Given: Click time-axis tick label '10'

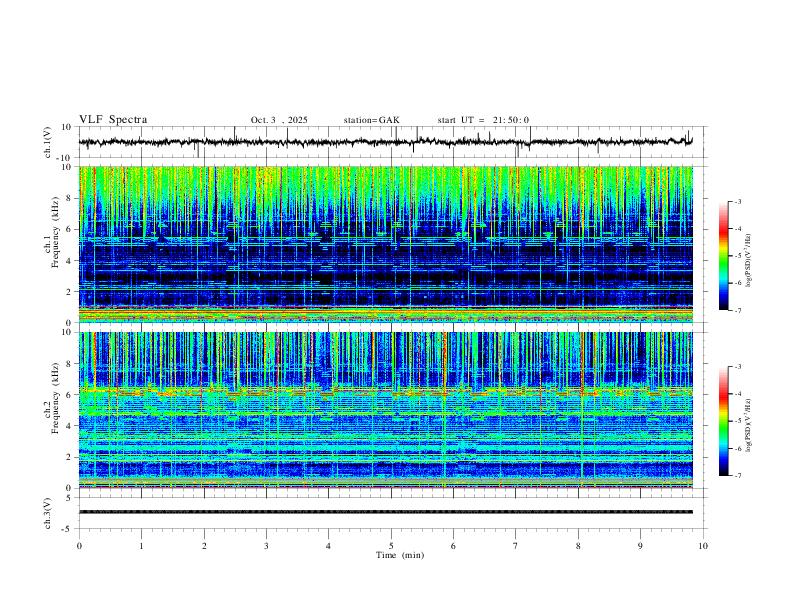Looking at the screenshot, I should [x=703, y=546].
